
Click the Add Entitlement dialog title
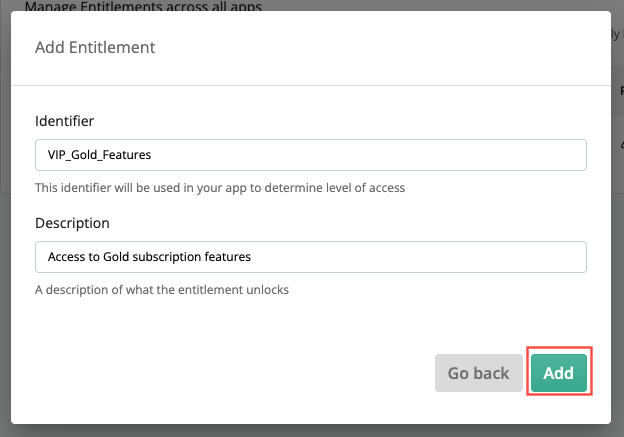pos(95,47)
